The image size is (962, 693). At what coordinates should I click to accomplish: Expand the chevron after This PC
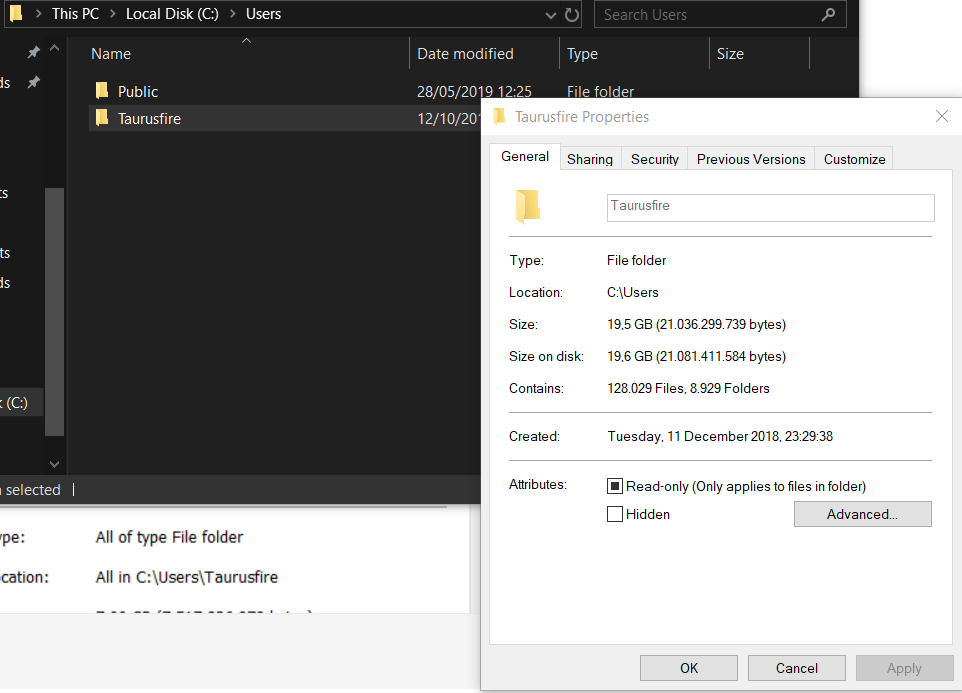coord(113,13)
